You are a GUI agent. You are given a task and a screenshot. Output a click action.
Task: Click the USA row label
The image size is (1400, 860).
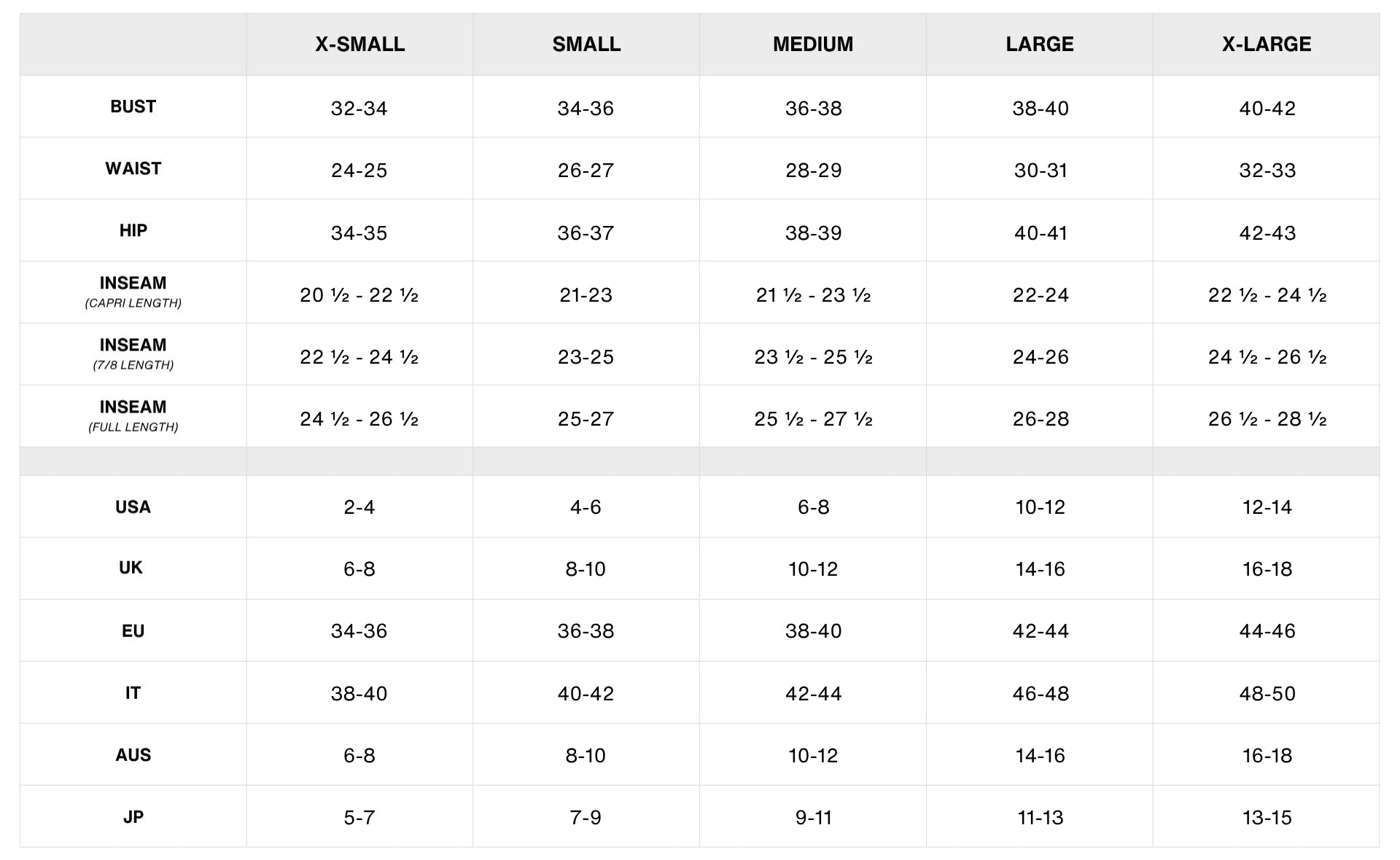tap(133, 507)
